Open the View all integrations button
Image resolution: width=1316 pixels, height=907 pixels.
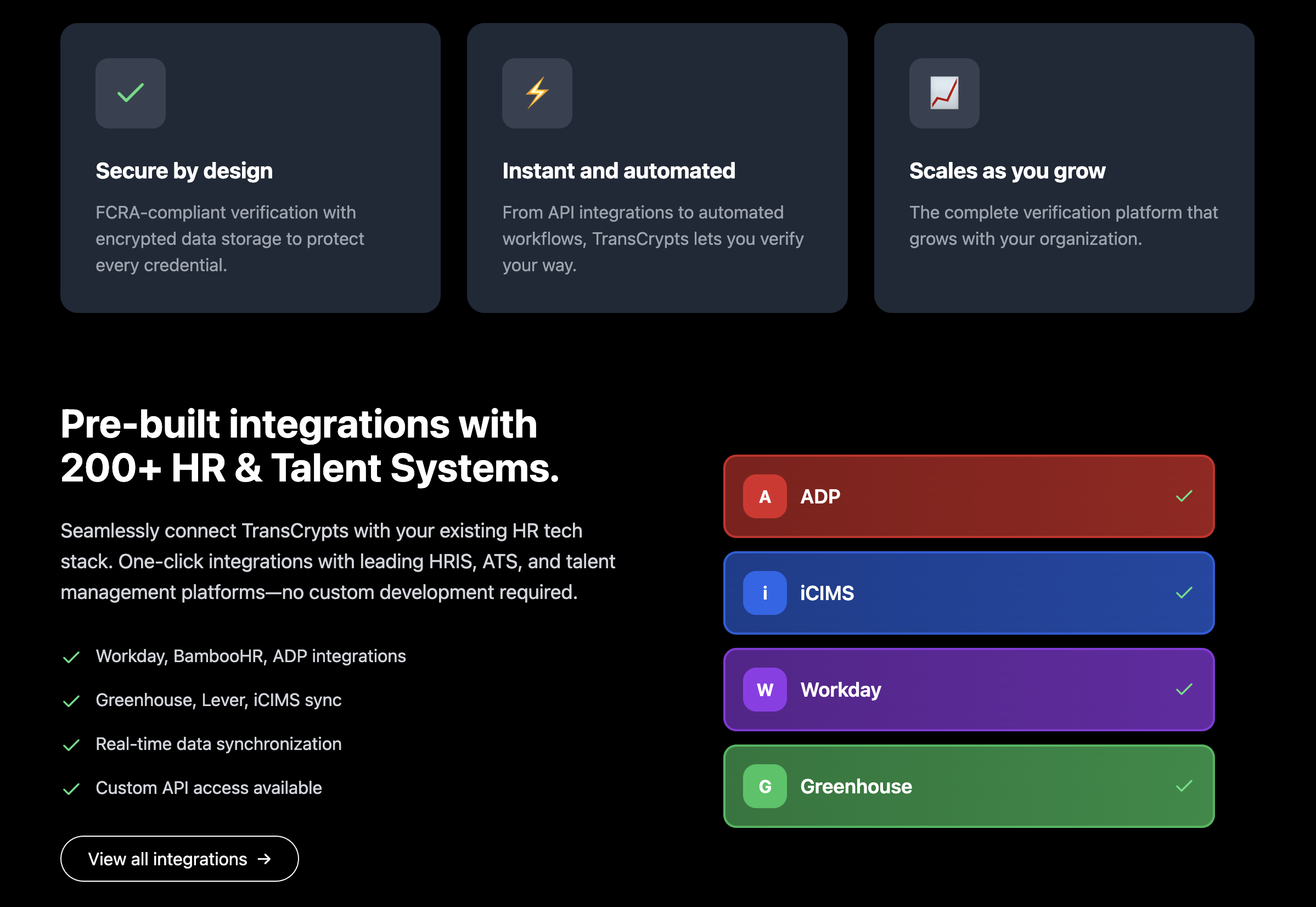tap(179, 859)
